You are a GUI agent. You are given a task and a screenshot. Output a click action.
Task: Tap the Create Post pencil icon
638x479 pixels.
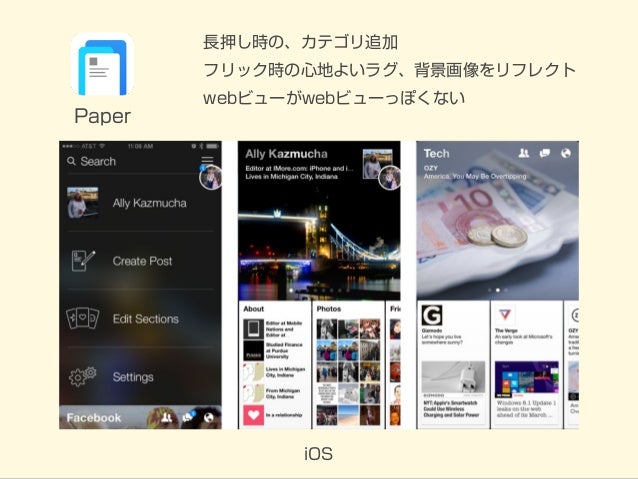pos(83,261)
